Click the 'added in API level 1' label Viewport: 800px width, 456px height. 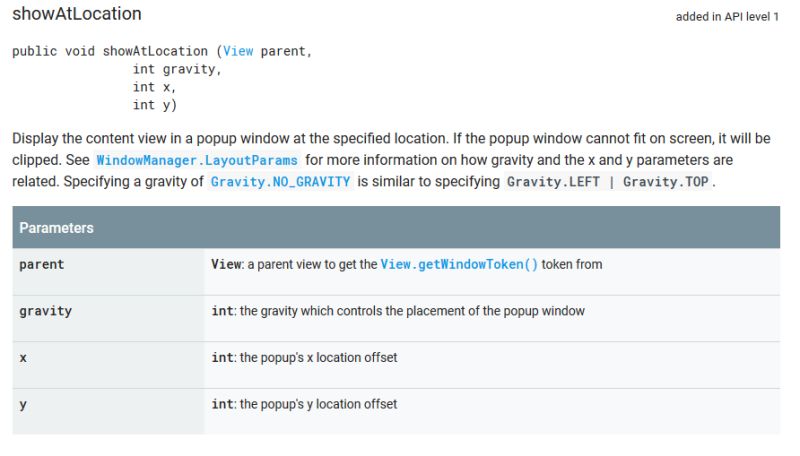tap(727, 17)
